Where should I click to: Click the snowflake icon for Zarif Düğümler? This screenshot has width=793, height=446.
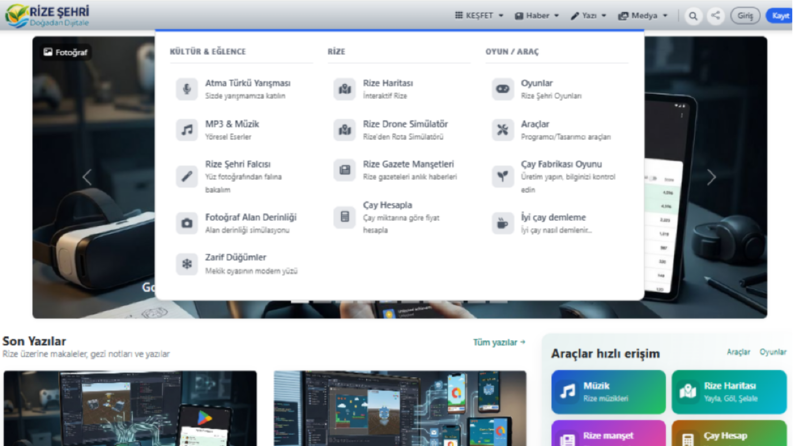tap(187, 264)
